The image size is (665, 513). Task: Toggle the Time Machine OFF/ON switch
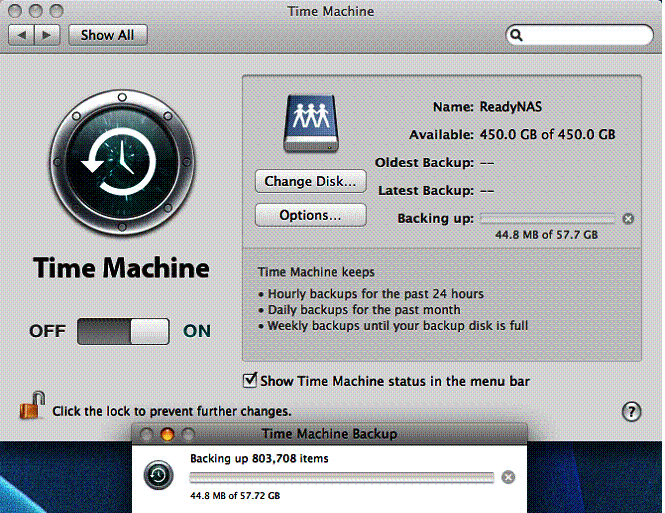[123, 331]
